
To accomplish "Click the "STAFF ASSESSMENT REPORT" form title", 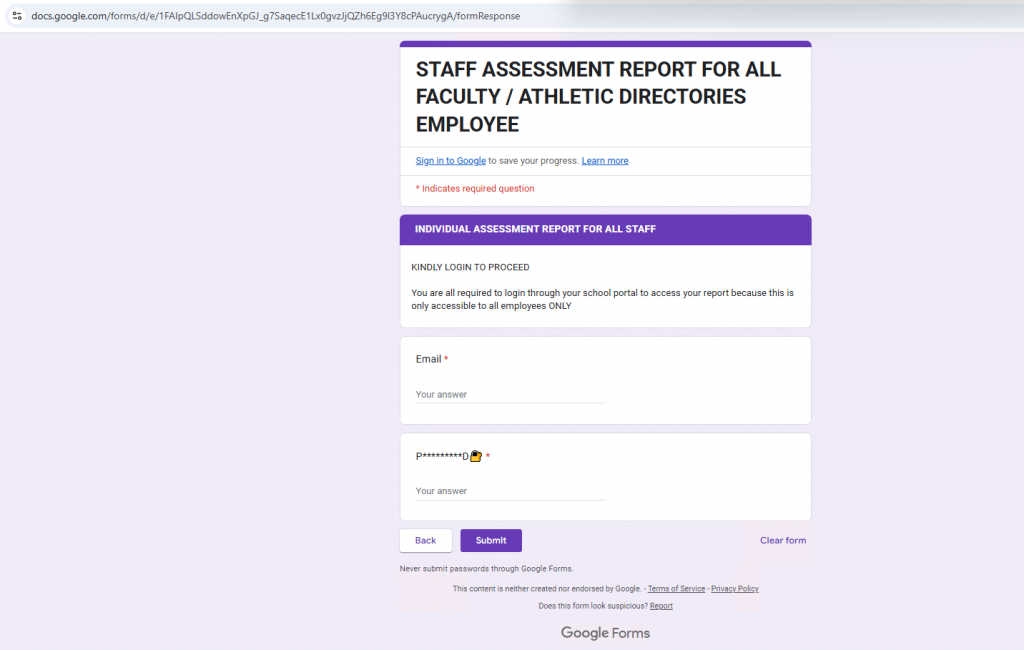I will [x=598, y=97].
